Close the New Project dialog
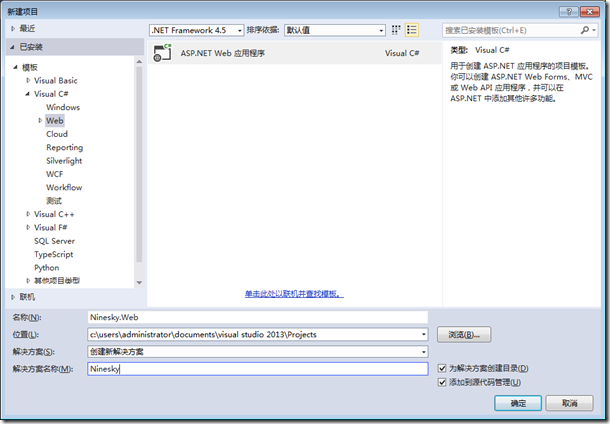The width and height of the screenshot is (610, 424). [x=591, y=8]
